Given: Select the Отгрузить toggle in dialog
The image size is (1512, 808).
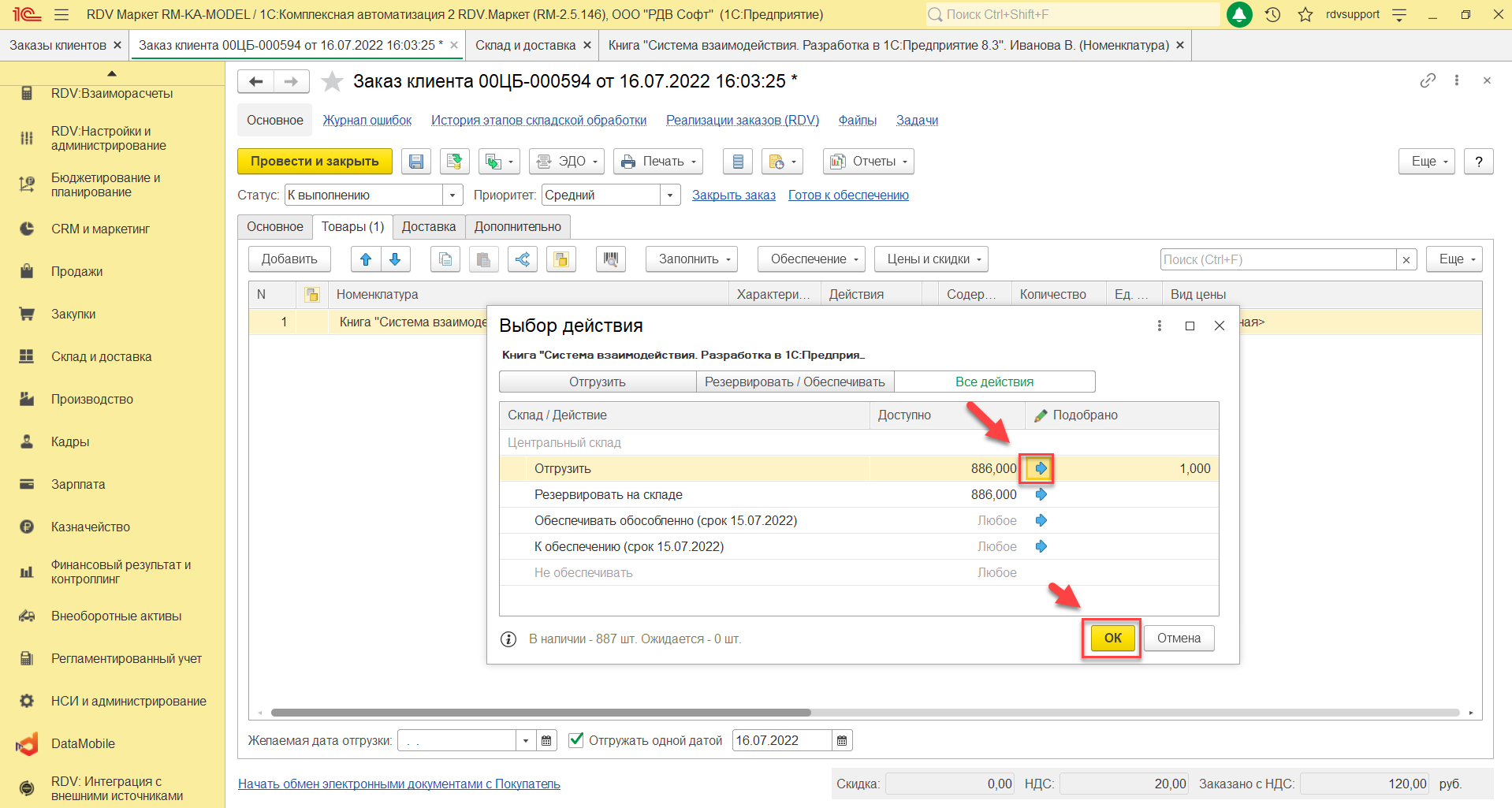Looking at the screenshot, I should 597,382.
